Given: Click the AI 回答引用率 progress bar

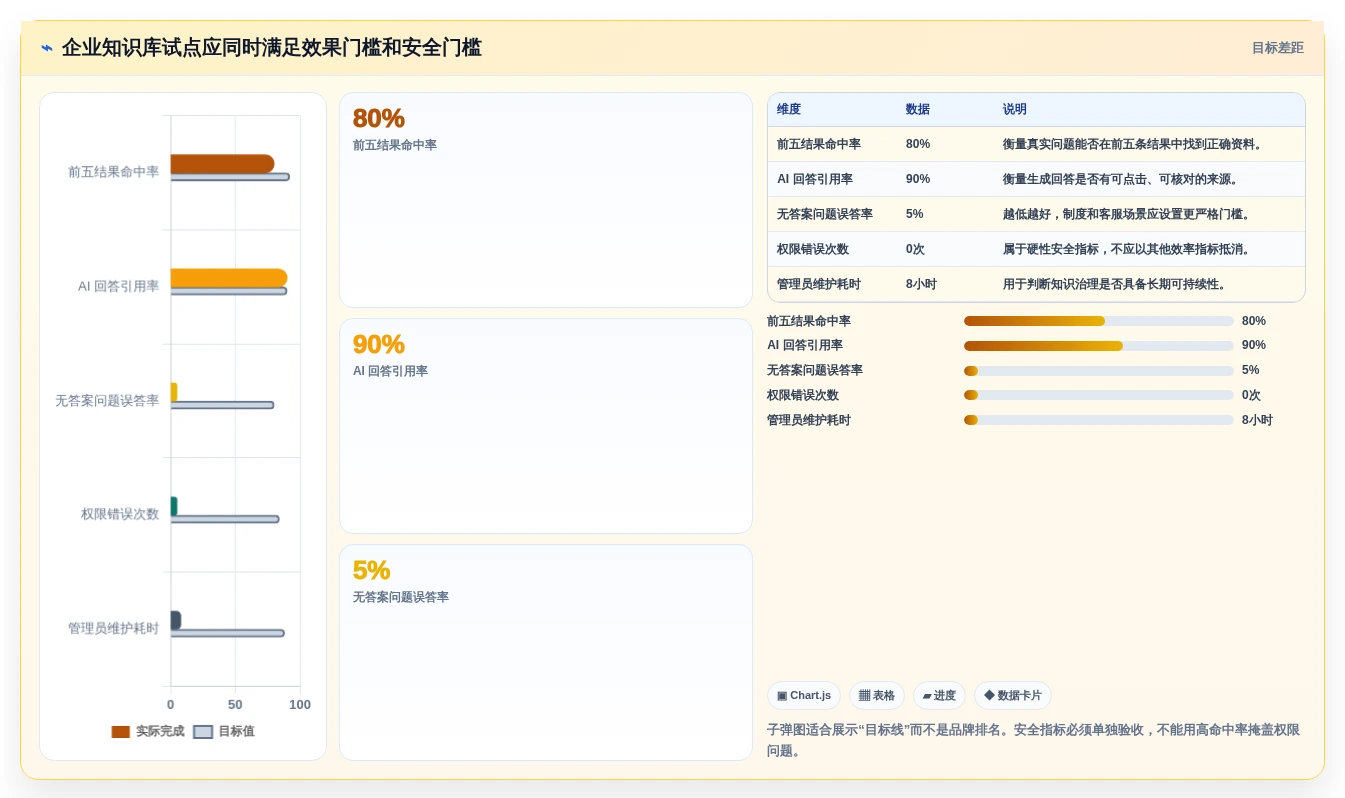Looking at the screenshot, I should point(1099,346).
